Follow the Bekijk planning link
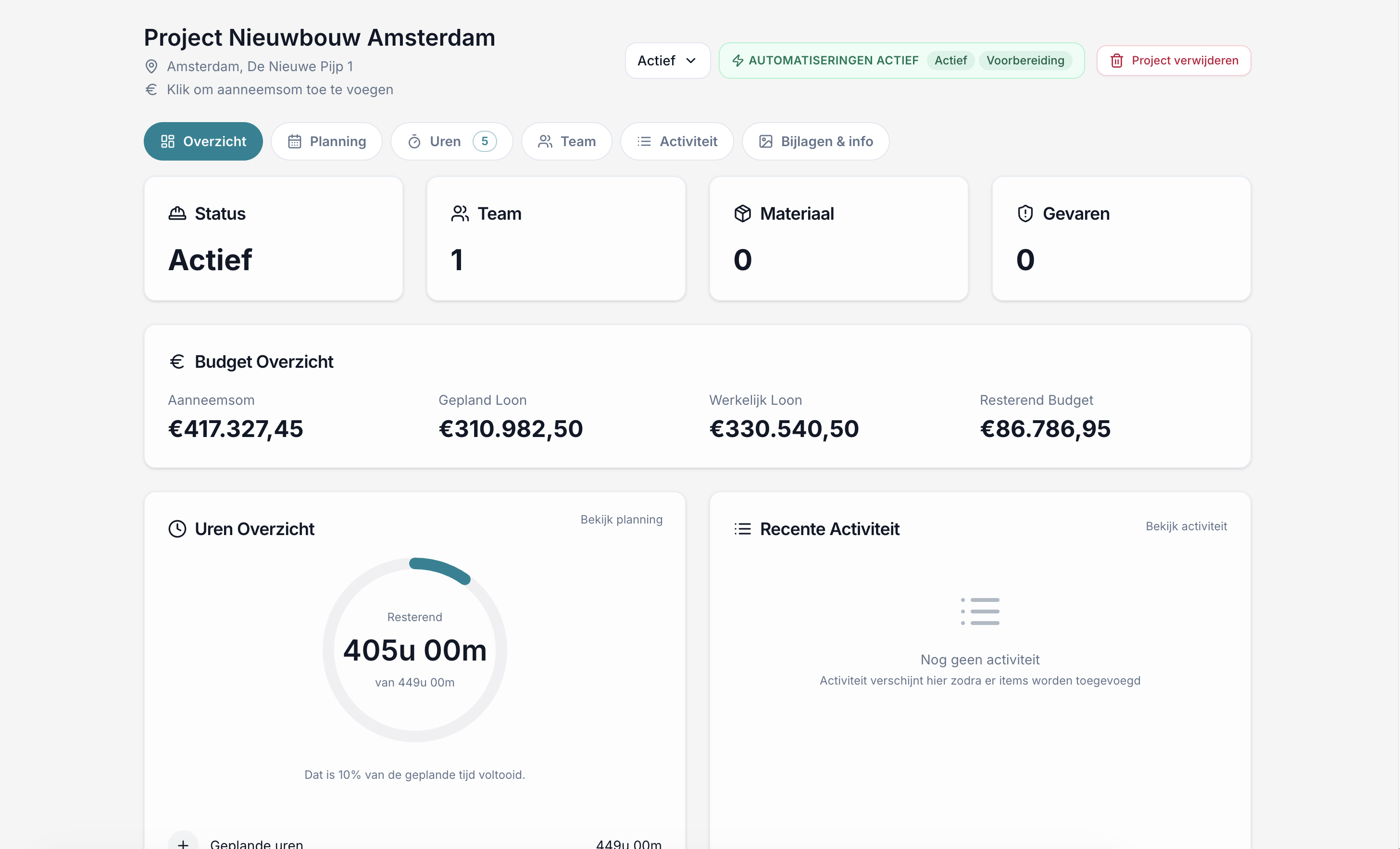Viewport: 1400px width, 849px height. (x=621, y=519)
